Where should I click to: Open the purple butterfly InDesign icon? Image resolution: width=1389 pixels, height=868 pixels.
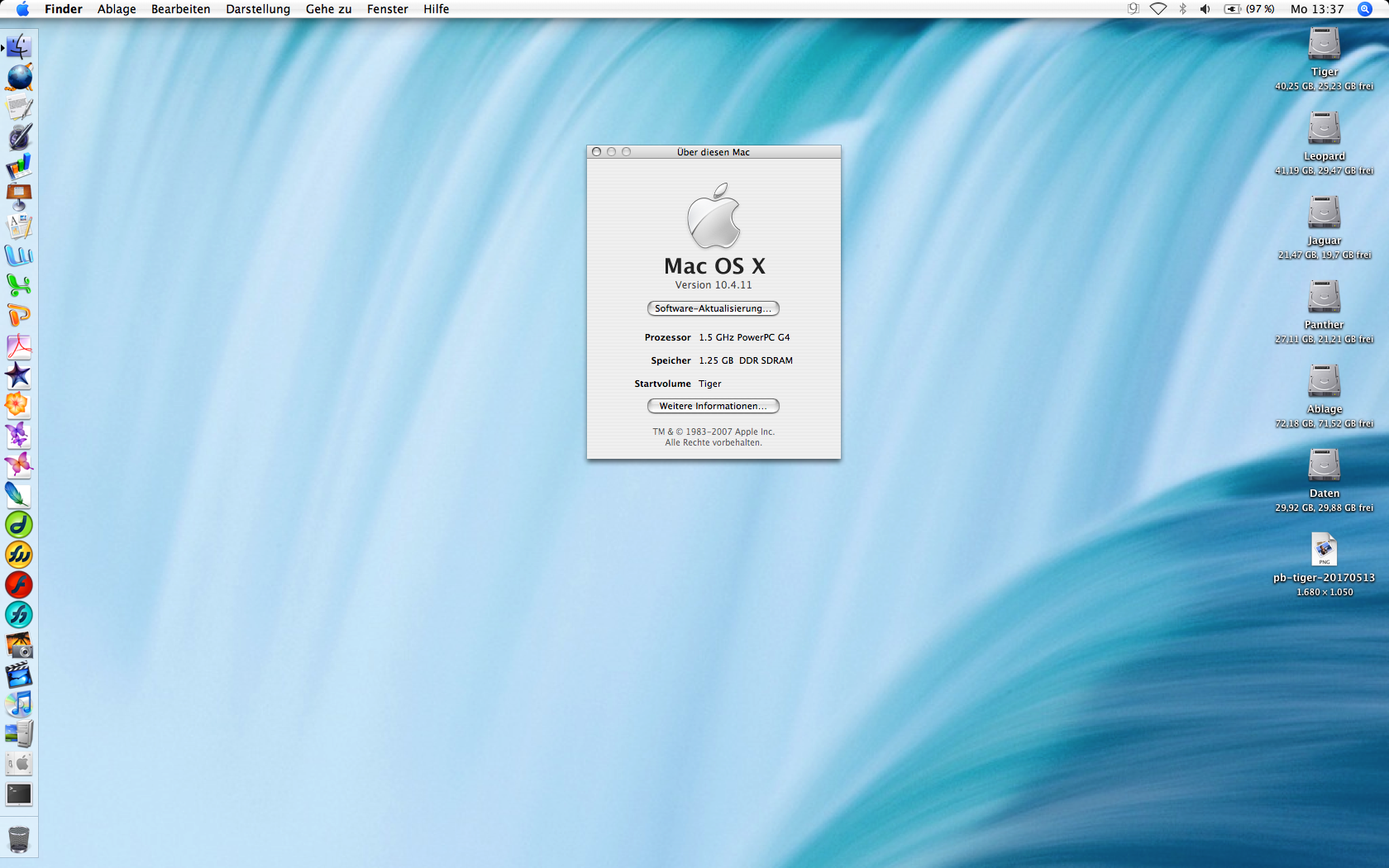[19, 435]
